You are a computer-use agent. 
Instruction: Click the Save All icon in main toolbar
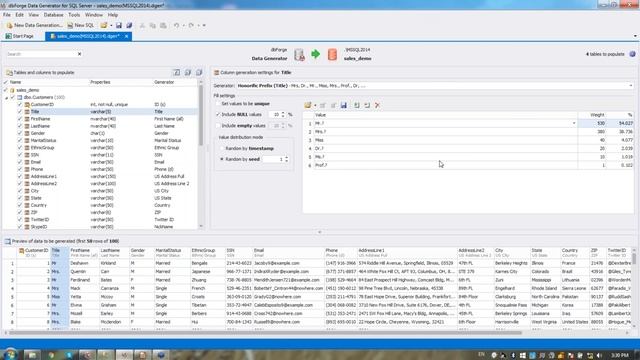pyautogui.click(x=129, y=25)
